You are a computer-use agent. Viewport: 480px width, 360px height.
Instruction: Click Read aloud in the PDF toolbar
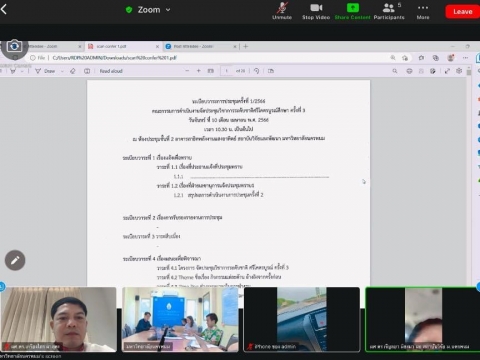tap(111, 71)
